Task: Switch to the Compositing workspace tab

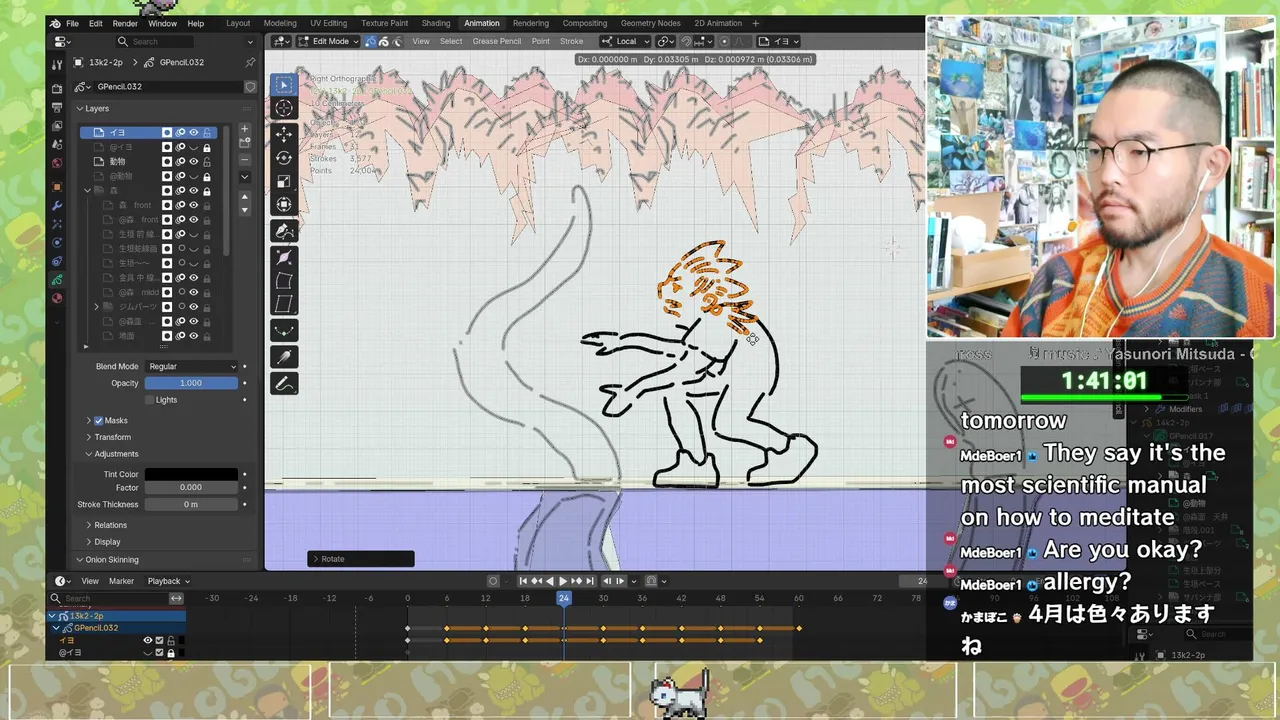Action: point(585,23)
